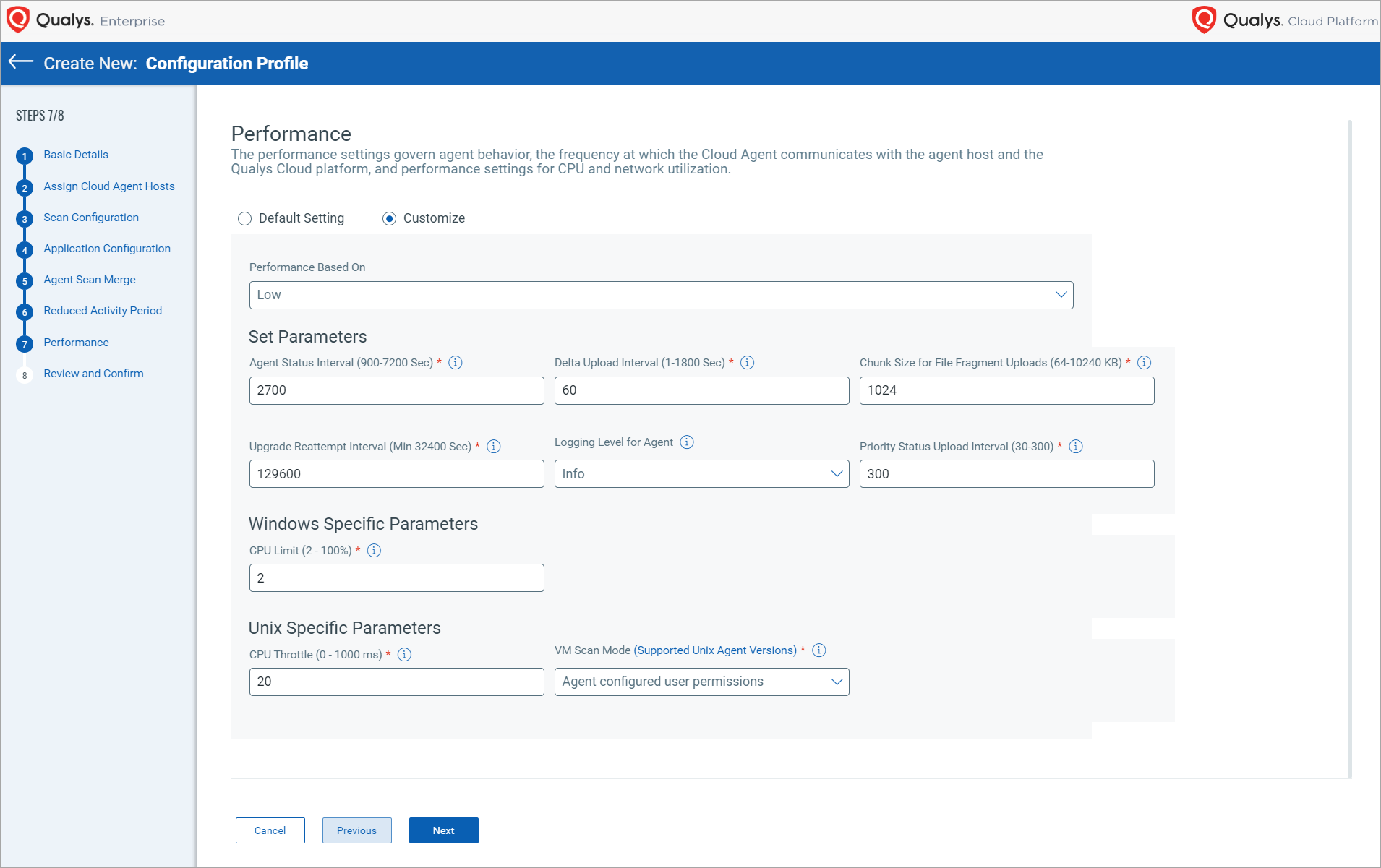Screen dimensions: 1381x868
Task: Open Supported Unix Agent Versions link
Action: (715, 650)
